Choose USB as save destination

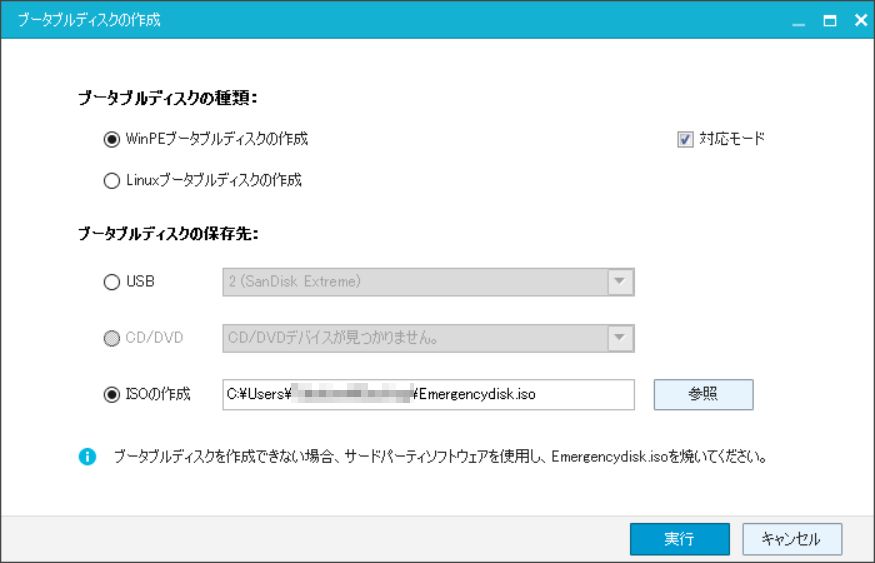click(x=112, y=282)
